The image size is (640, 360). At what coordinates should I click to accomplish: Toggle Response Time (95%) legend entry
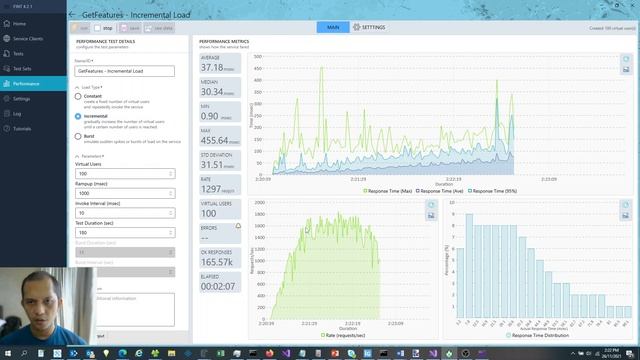point(492,191)
